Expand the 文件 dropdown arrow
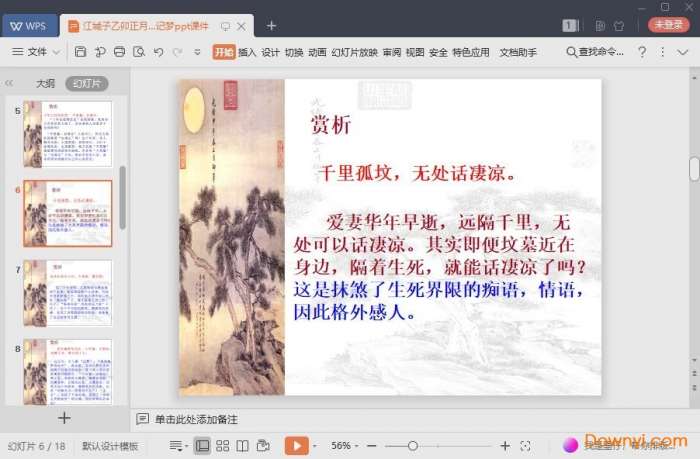The width and height of the screenshot is (700, 459). point(56,52)
